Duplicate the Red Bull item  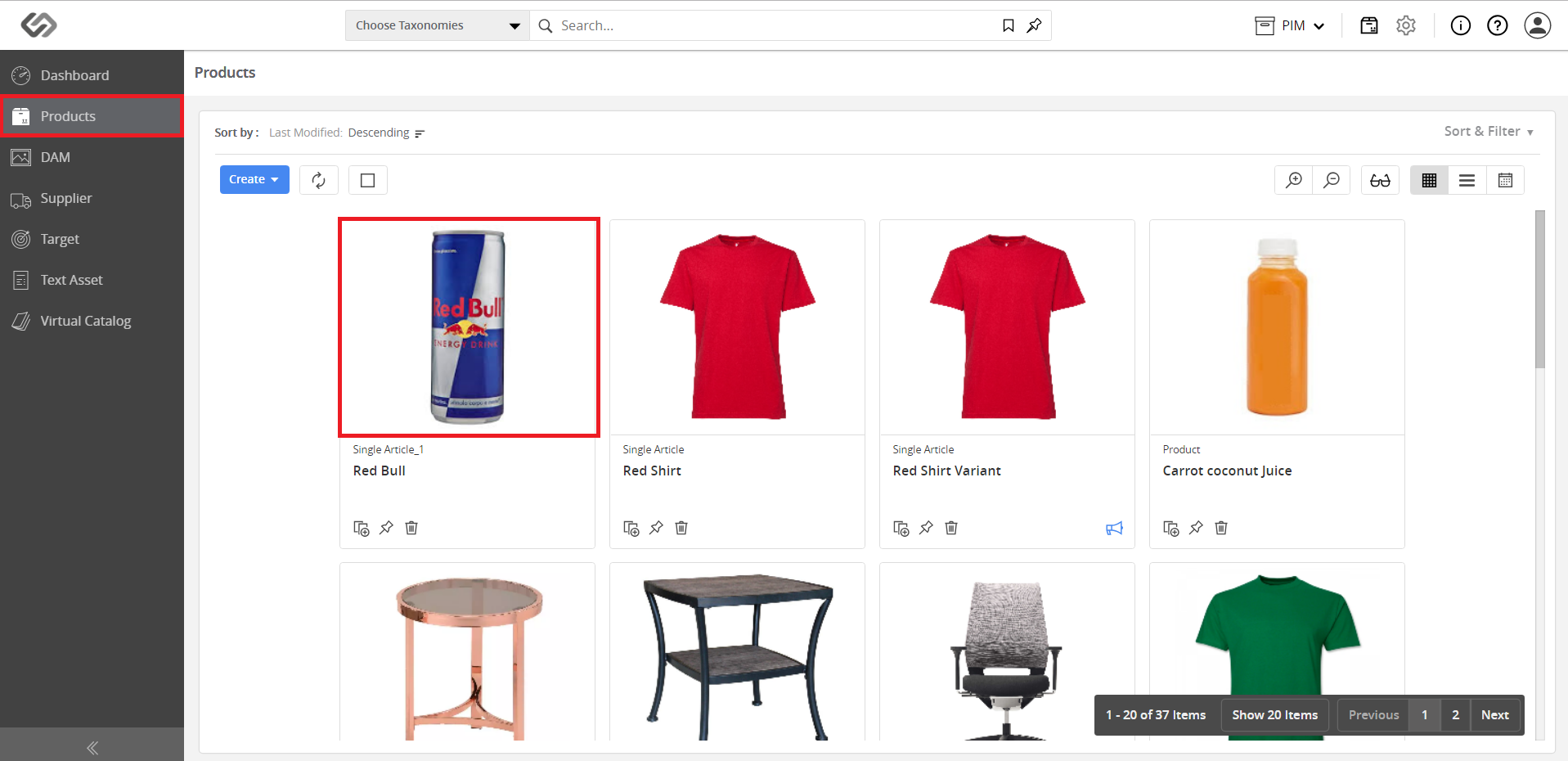tap(361, 528)
